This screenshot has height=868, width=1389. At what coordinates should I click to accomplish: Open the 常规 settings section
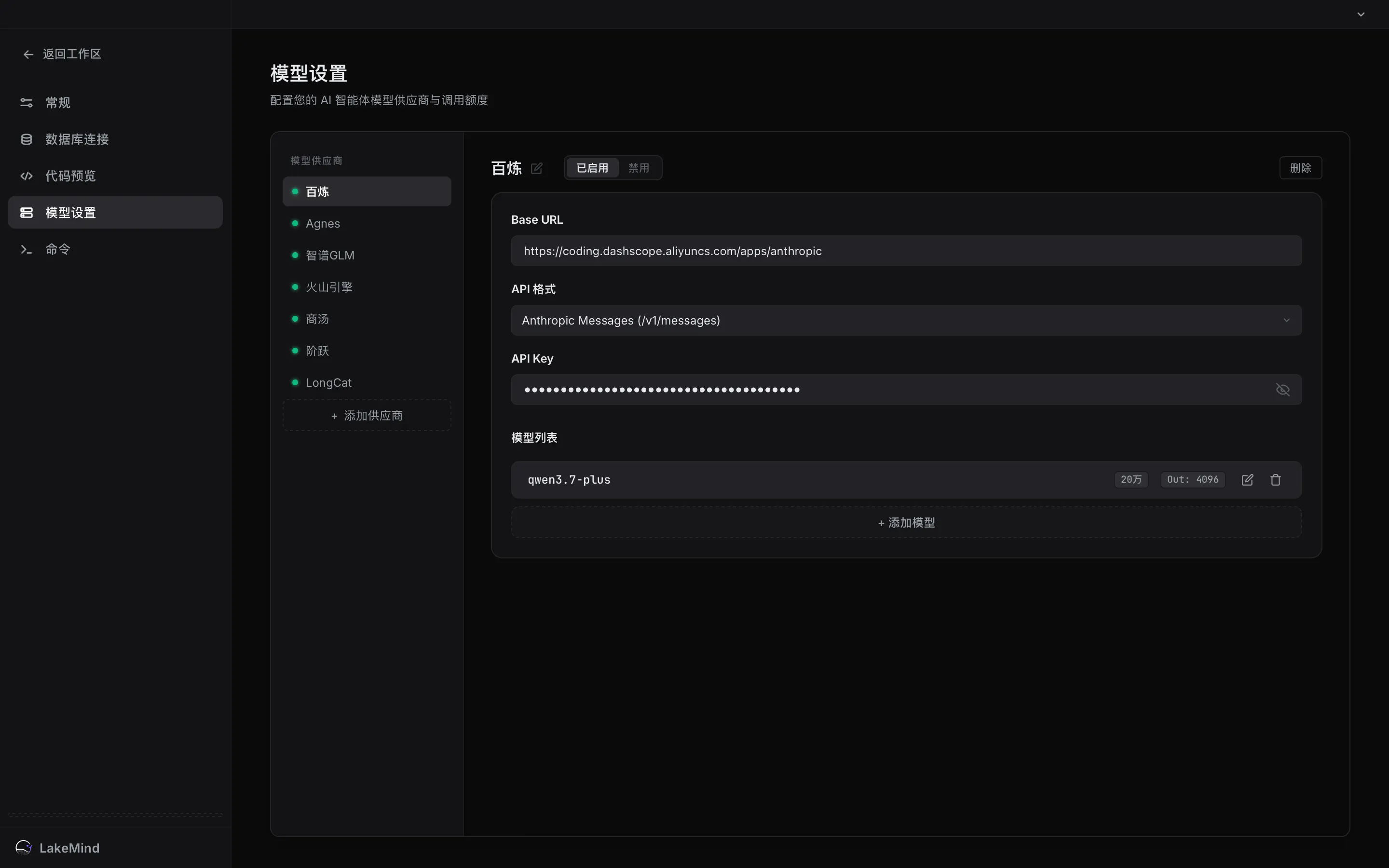pyautogui.click(x=115, y=103)
